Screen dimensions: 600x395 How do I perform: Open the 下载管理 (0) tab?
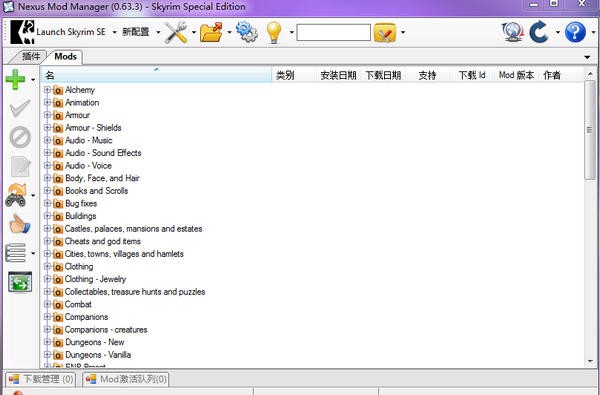pos(41,379)
